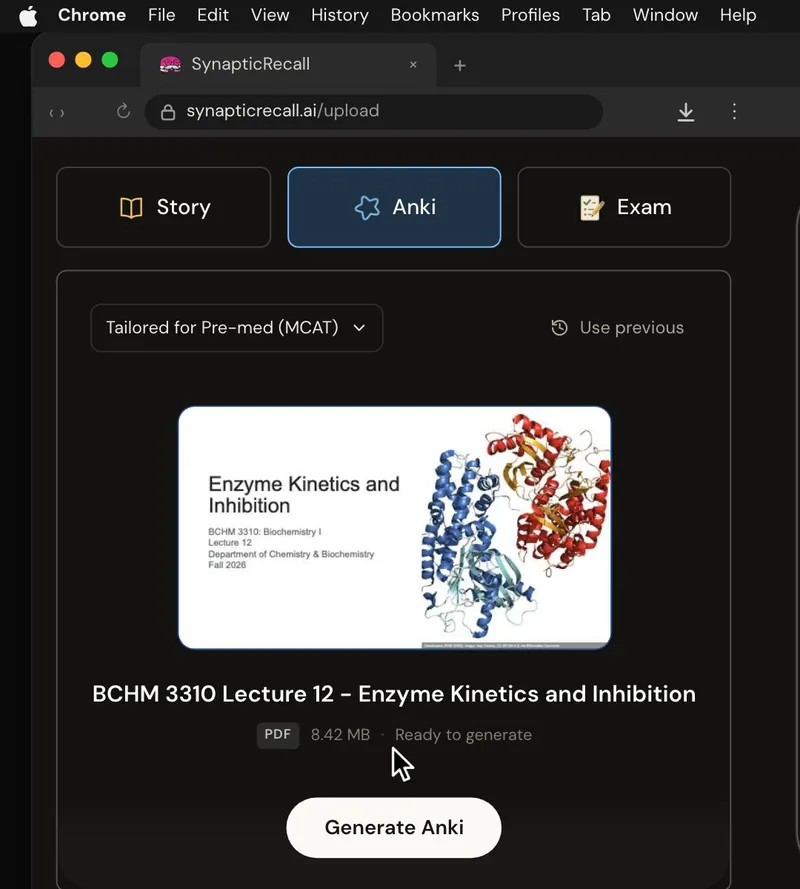The image size is (800, 889).
Task: Click the lock site-info icon
Action: click(168, 112)
